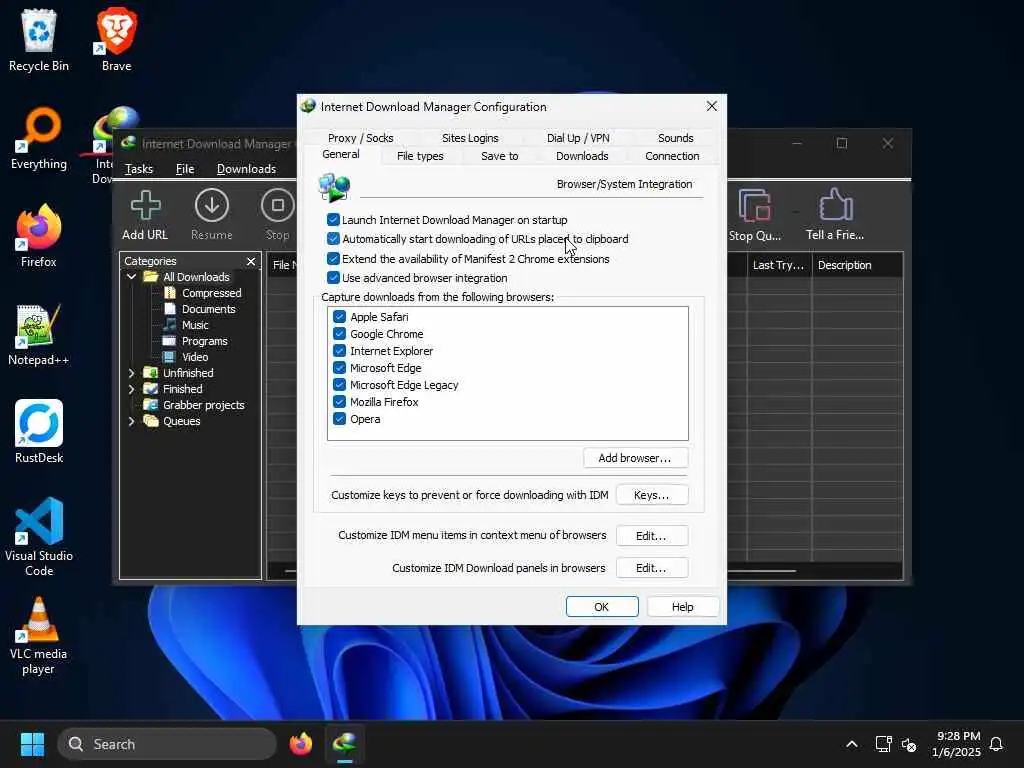Launch the Brave browser desktop icon
Screen dimensions: 1024x768
(x=116, y=40)
